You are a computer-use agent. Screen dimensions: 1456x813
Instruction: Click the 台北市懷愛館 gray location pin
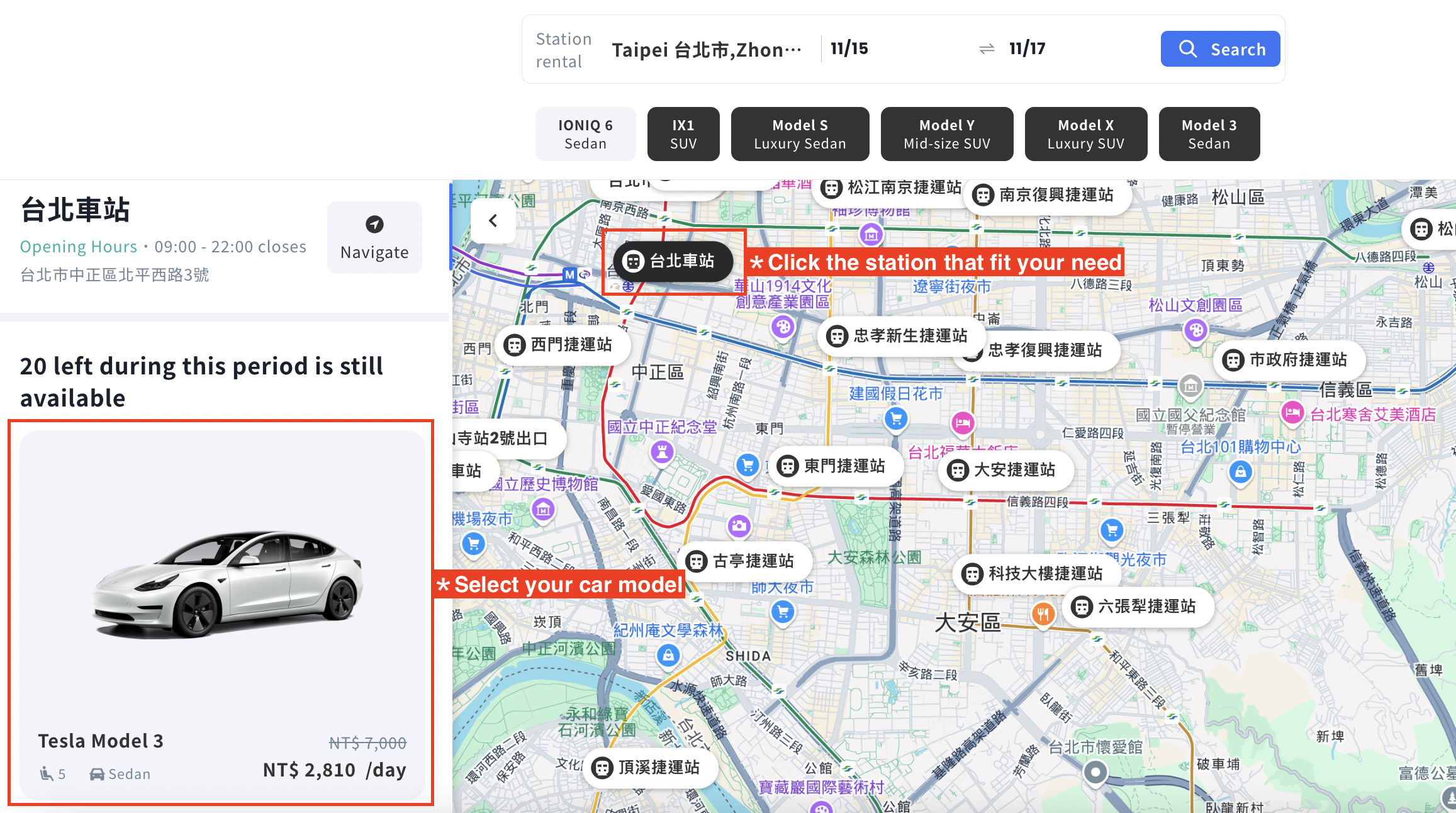pyautogui.click(x=1095, y=773)
